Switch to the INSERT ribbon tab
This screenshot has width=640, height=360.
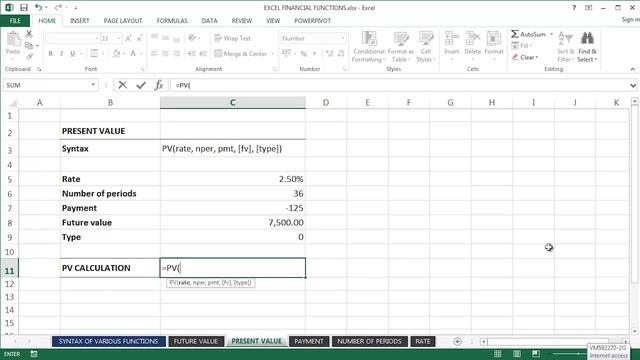pos(80,20)
